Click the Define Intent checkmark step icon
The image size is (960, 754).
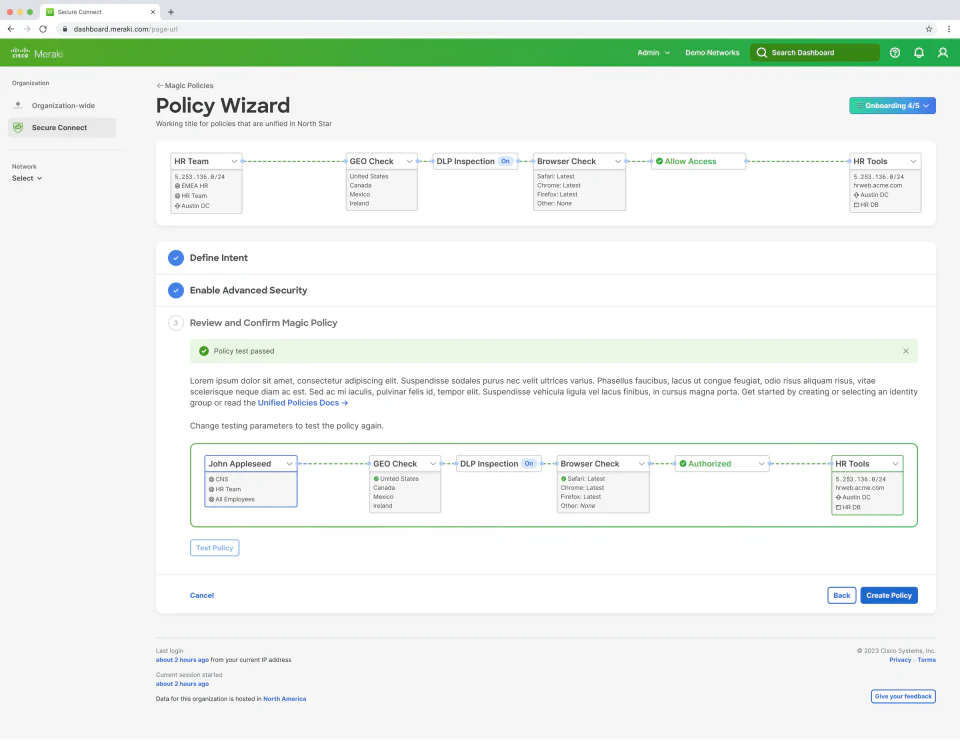pos(176,258)
